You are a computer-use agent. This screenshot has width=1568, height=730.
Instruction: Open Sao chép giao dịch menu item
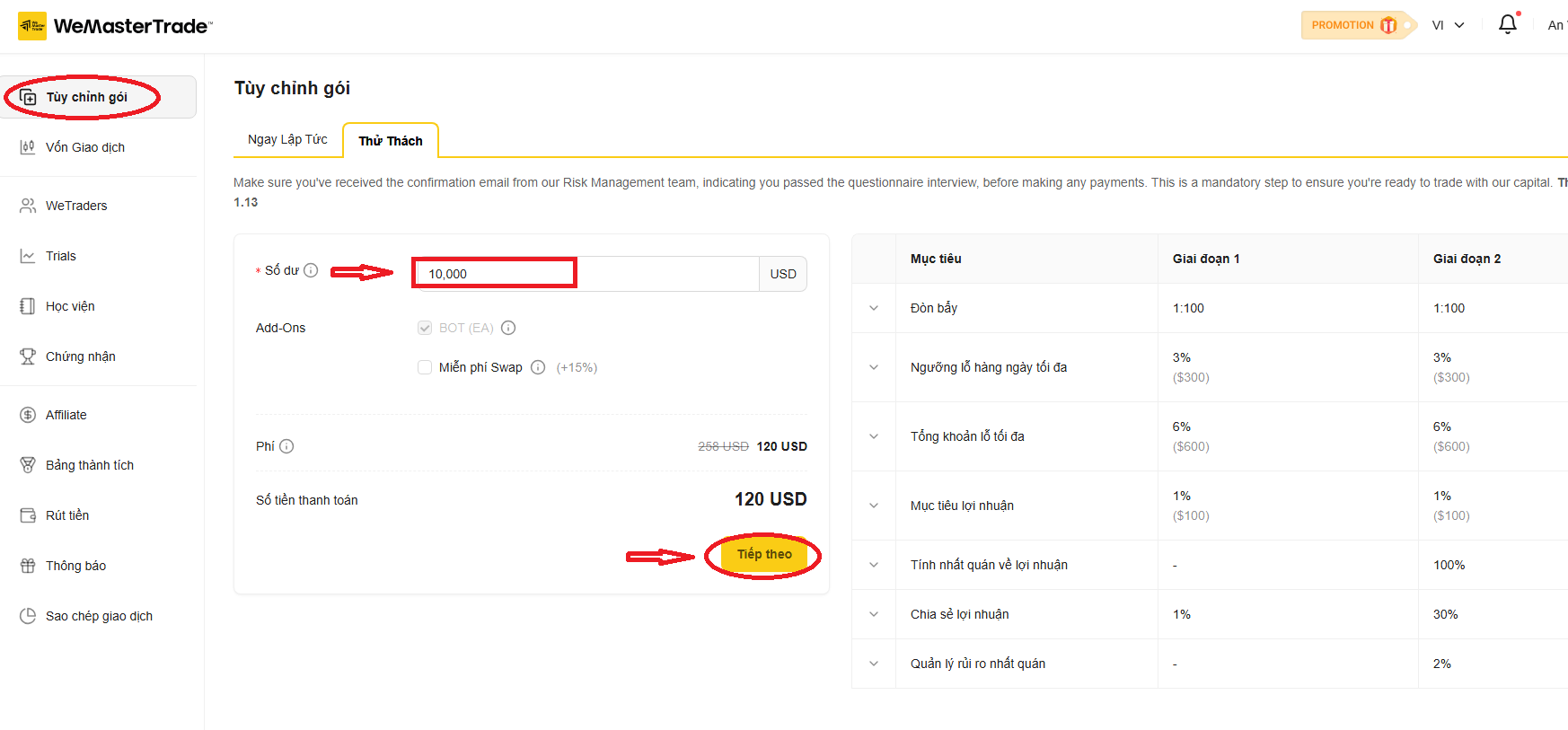(98, 616)
